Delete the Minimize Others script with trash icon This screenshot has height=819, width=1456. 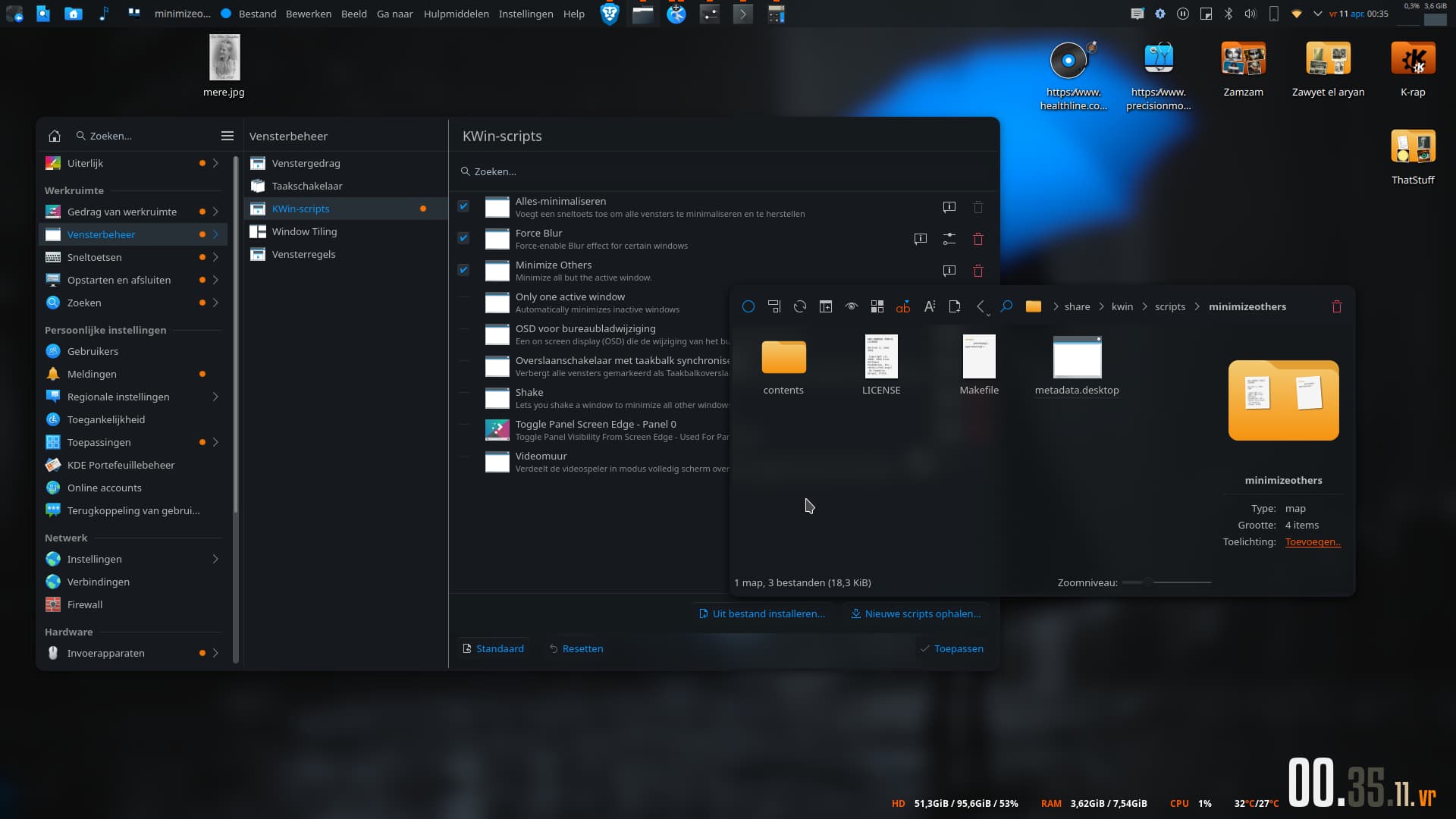pos(978,271)
